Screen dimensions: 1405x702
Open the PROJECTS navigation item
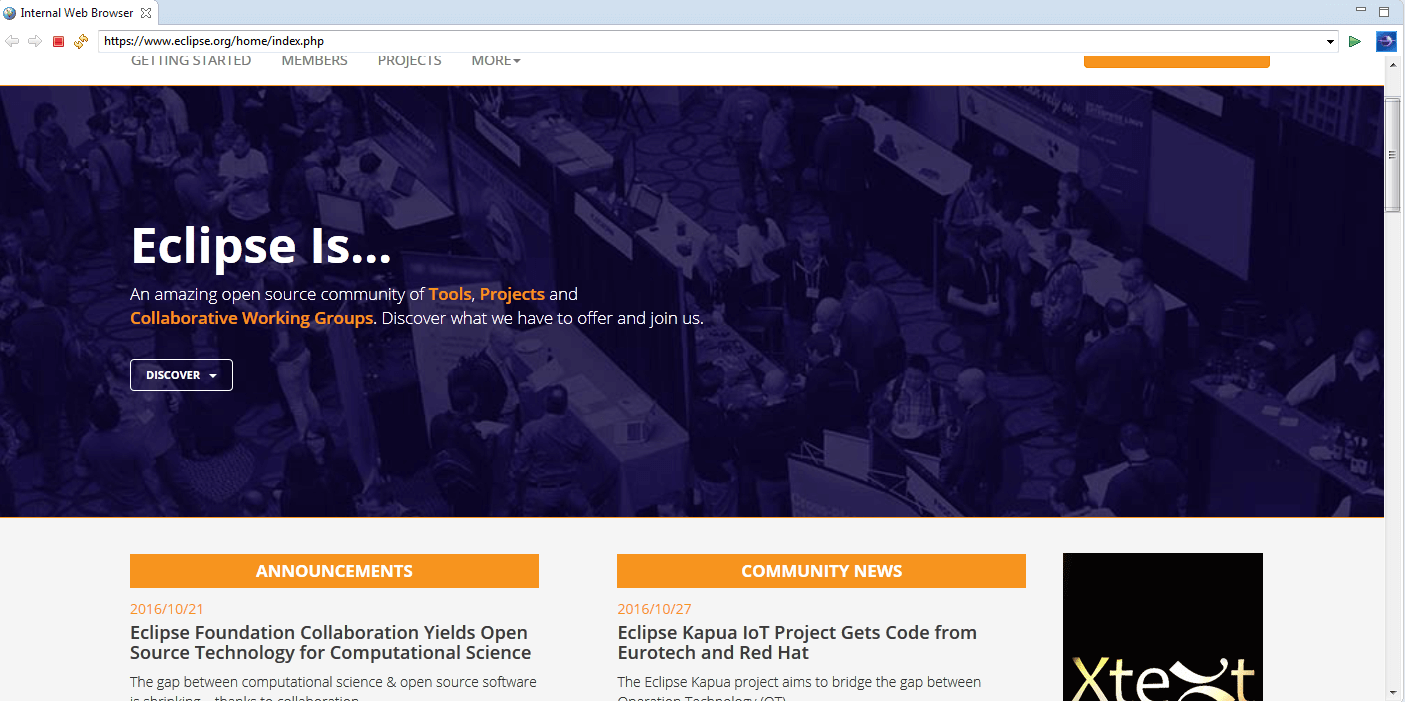point(409,60)
